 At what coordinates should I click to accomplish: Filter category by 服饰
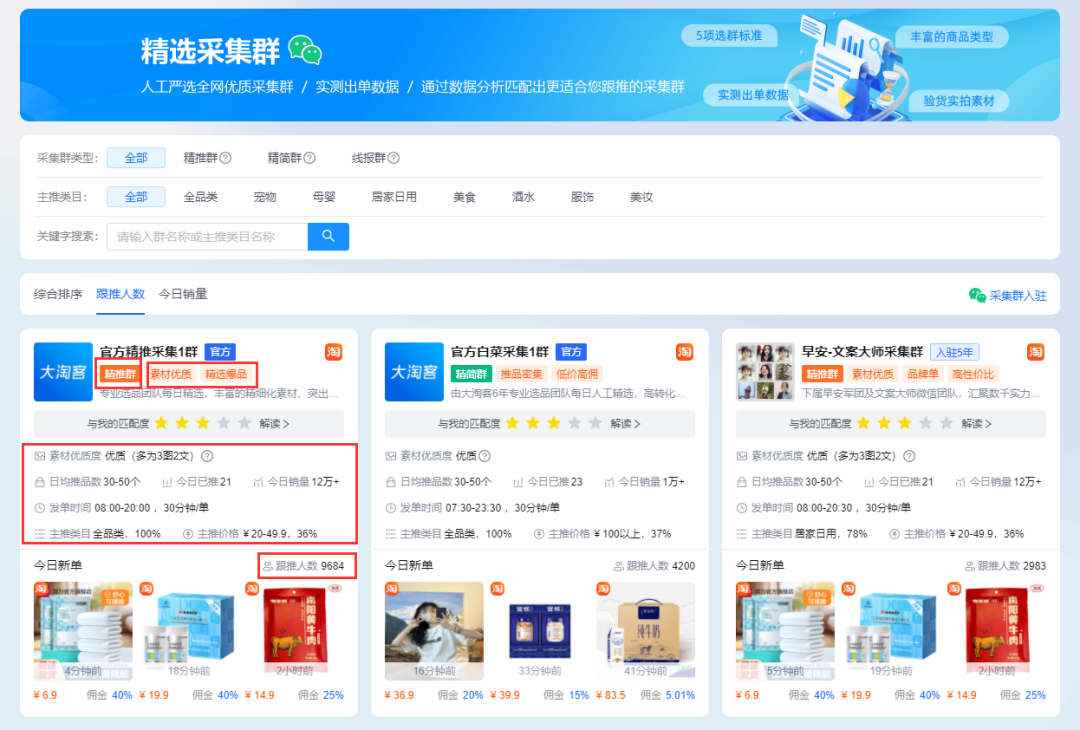pyautogui.click(x=582, y=197)
